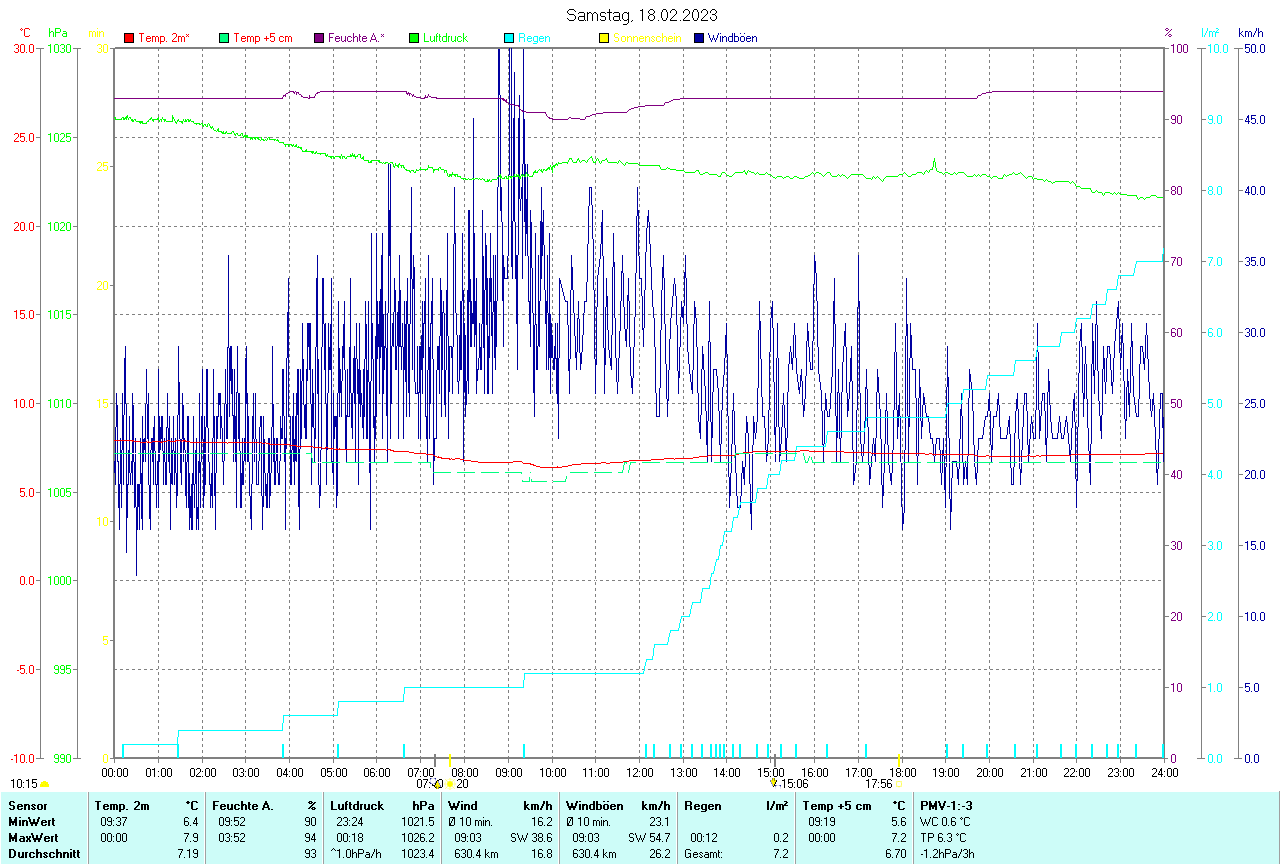Click the '995' pressure axis value

click(62, 669)
